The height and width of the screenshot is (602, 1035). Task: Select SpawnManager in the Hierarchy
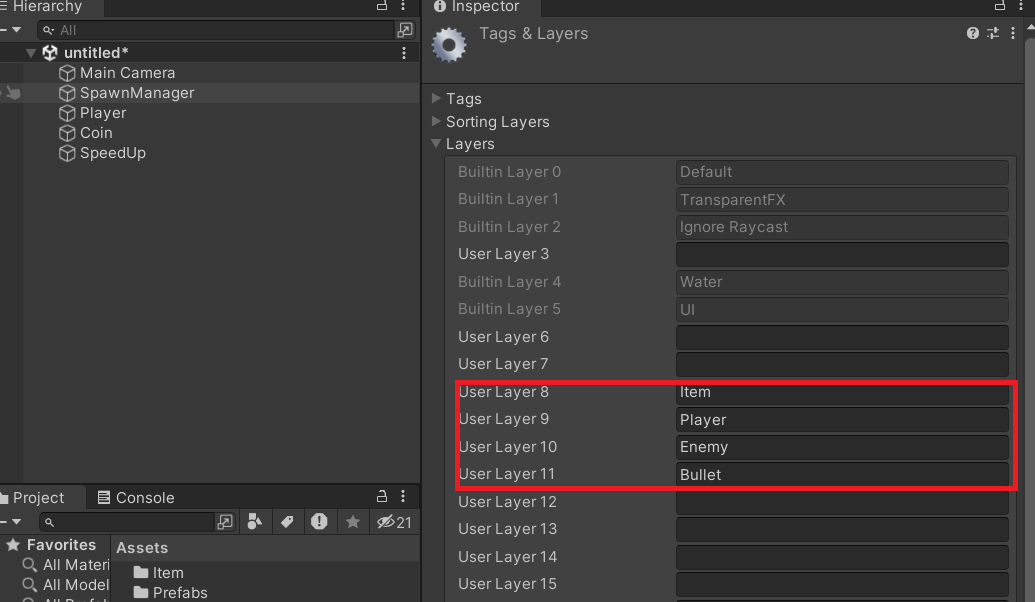(x=137, y=93)
